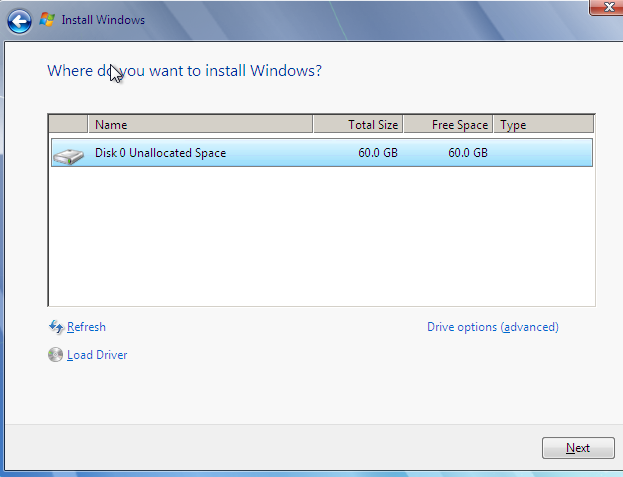This screenshot has width=623, height=477.
Task: Click the Windows flag logo in title bar
Action: (47, 19)
